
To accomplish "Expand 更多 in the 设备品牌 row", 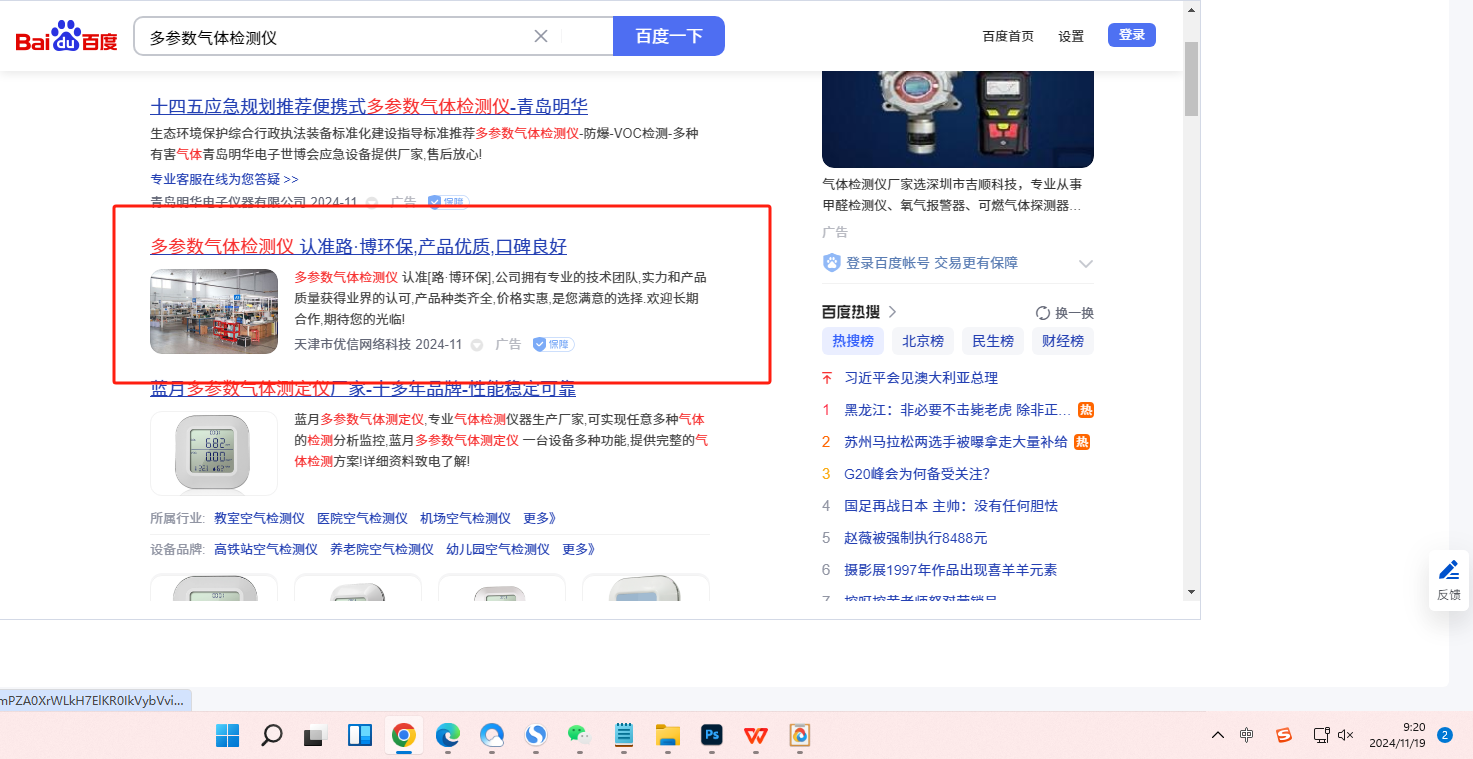I will click(x=579, y=549).
